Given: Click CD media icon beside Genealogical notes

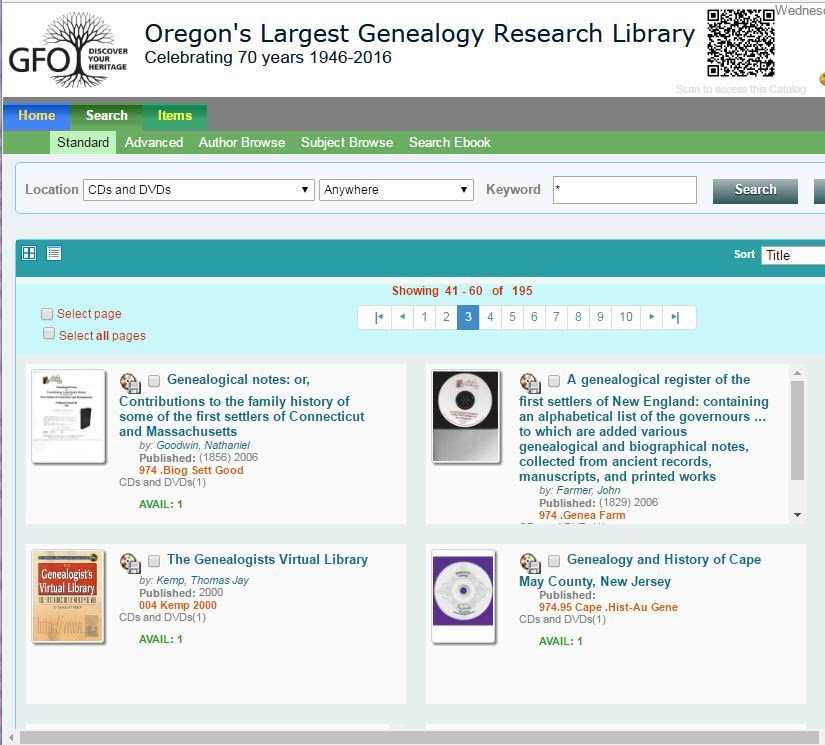Looking at the screenshot, I should [130, 383].
